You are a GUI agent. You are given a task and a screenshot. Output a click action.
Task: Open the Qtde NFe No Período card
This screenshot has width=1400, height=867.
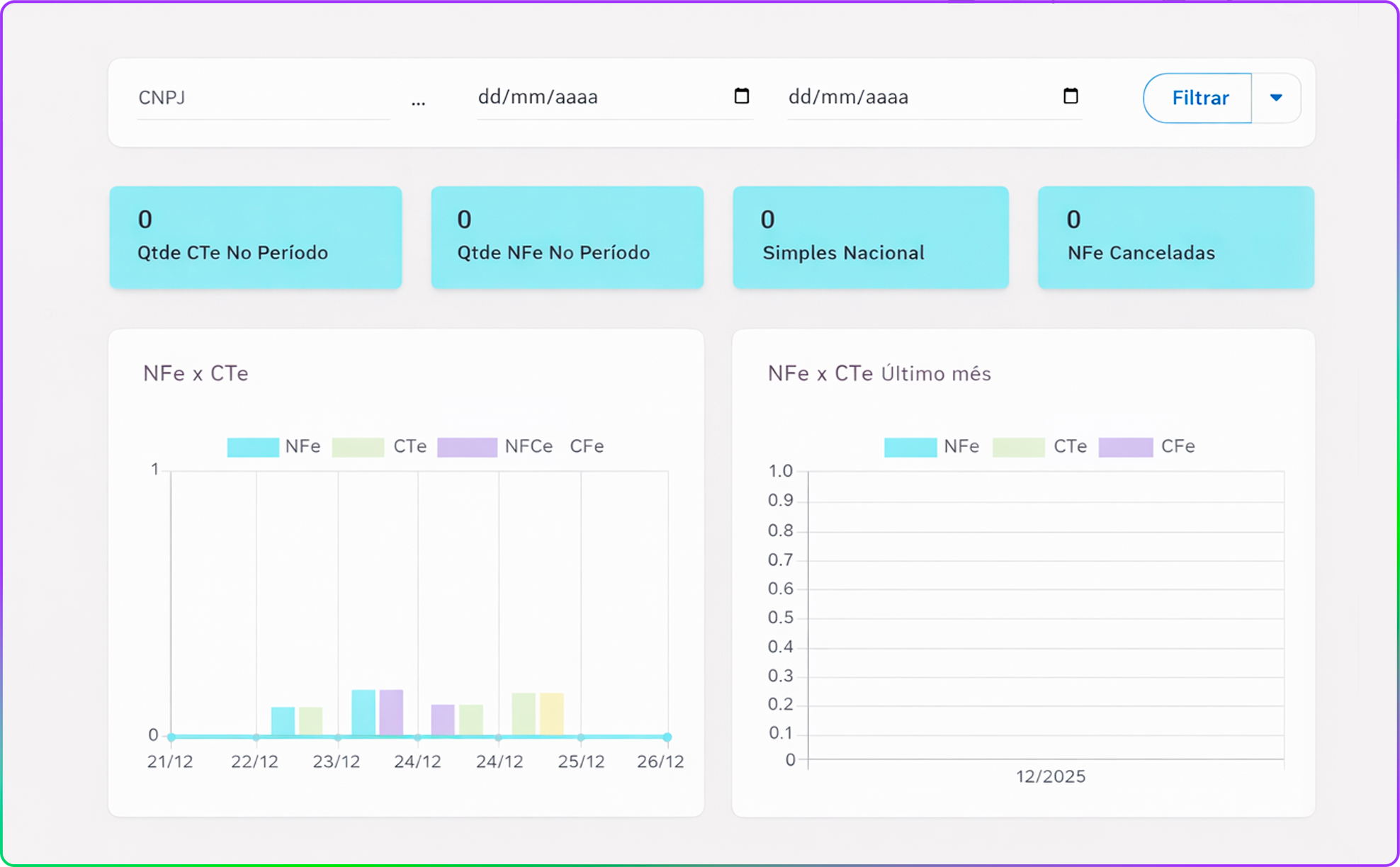click(567, 237)
